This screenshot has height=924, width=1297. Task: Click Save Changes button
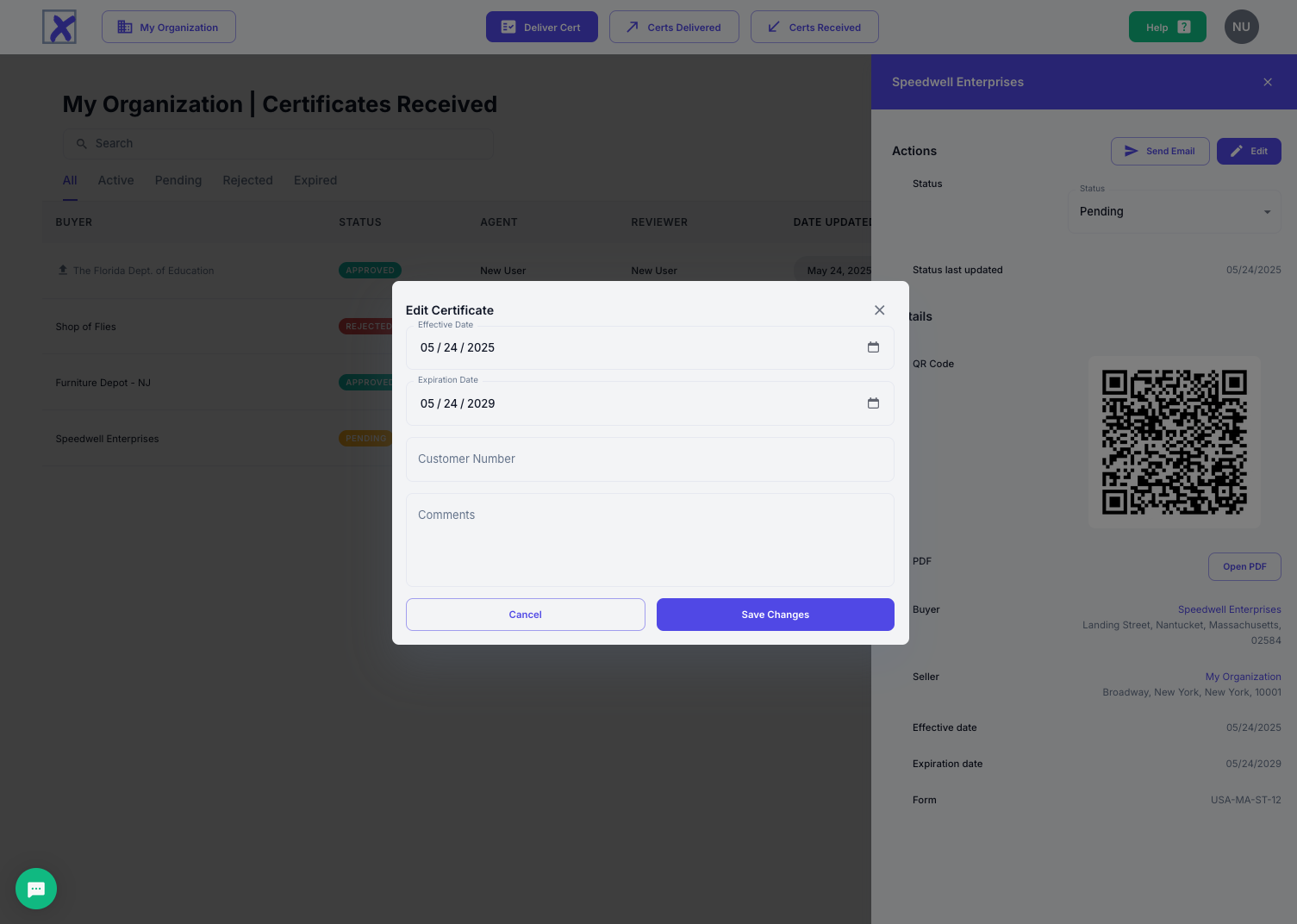[775, 615]
